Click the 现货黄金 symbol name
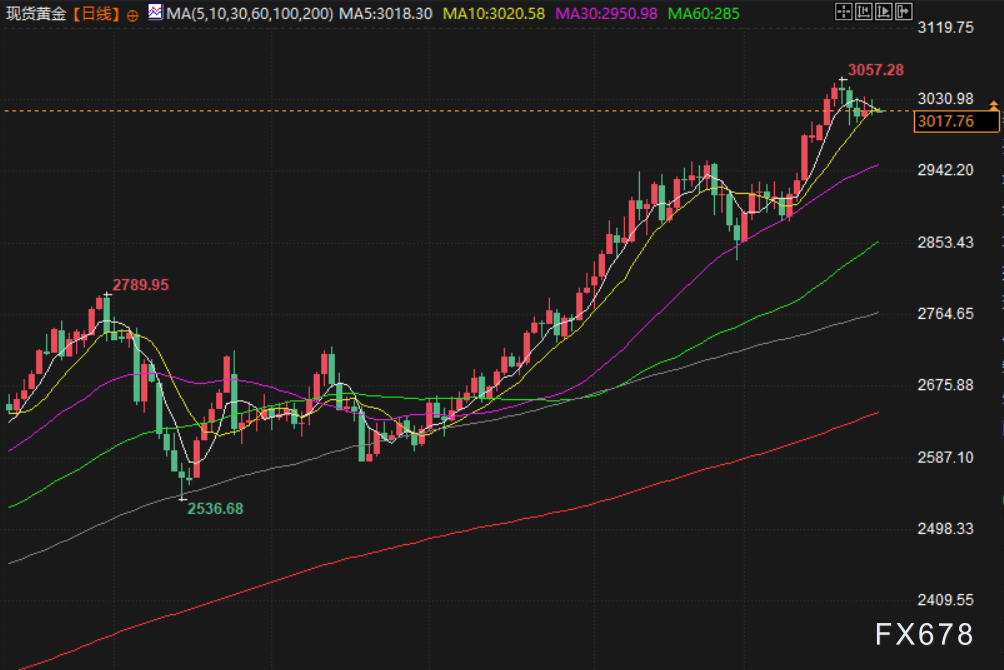Image resolution: width=1004 pixels, height=670 pixels. [x=35, y=14]
